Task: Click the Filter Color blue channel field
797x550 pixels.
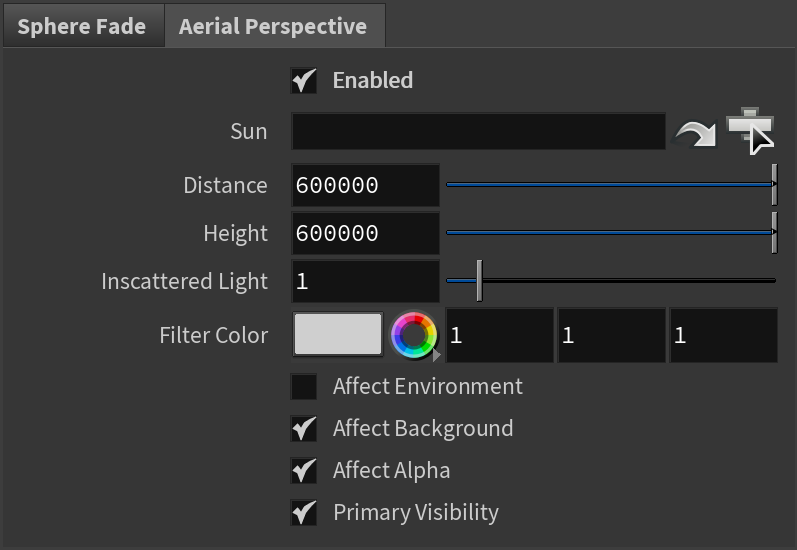Action: pos(724,335)
